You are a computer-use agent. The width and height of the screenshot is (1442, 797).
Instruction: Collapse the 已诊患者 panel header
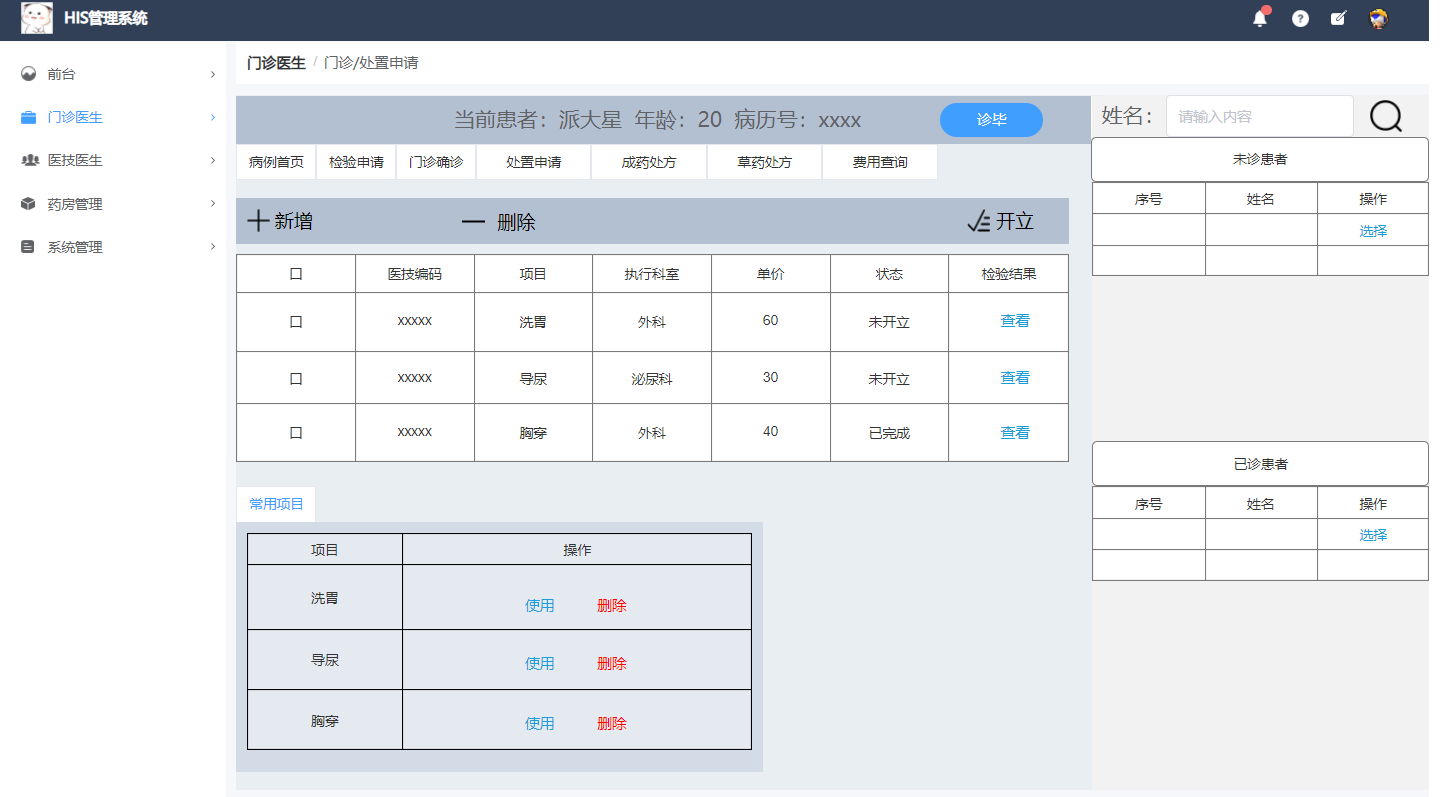coord(1260,464)
